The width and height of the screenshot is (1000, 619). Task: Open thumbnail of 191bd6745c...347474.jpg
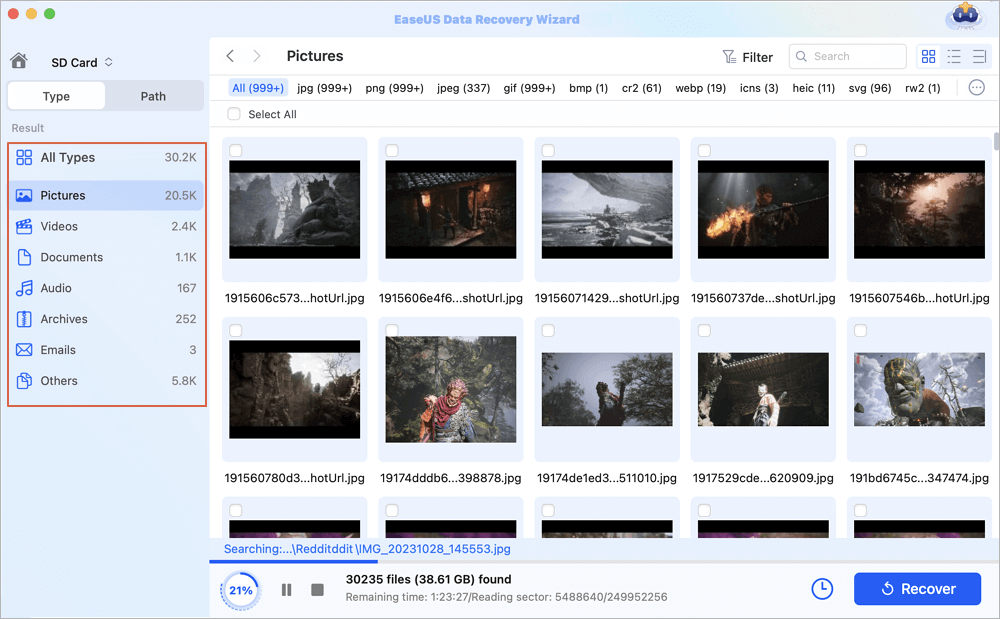920,390
